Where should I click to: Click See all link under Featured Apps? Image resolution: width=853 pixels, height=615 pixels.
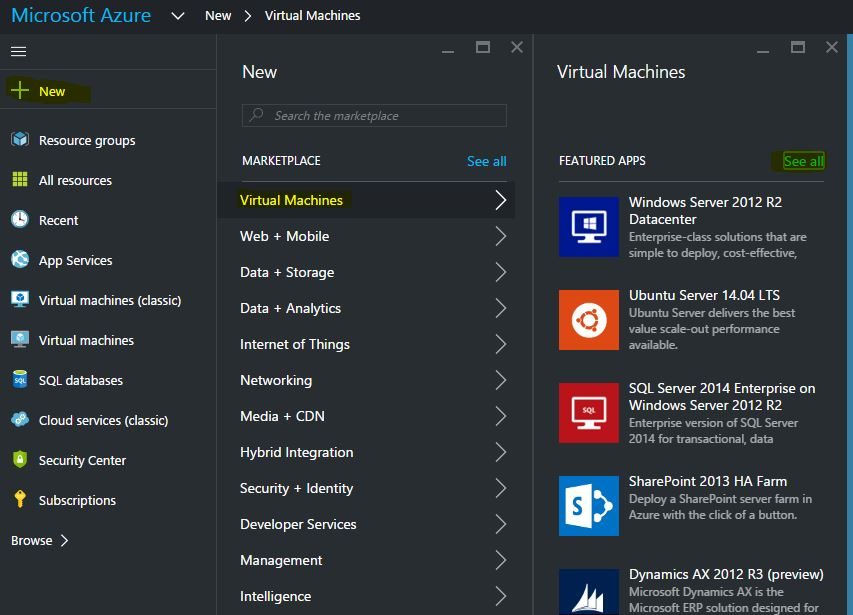pyautogui.click(x=803, y=161)
